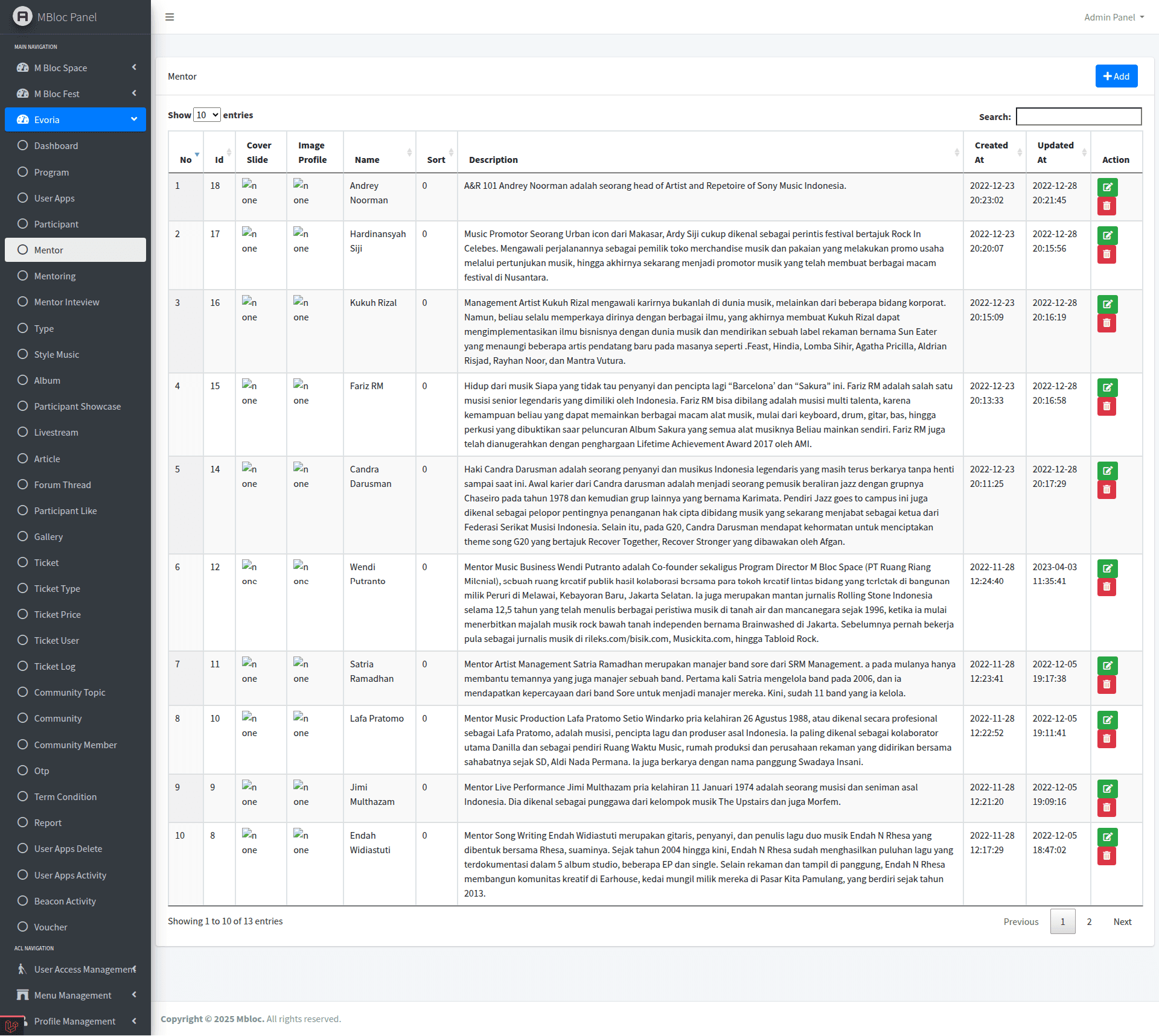Edit the Fariz RM mentor row
1159x1036 pixels.
pyautogui.click(x=1107, y=387)
